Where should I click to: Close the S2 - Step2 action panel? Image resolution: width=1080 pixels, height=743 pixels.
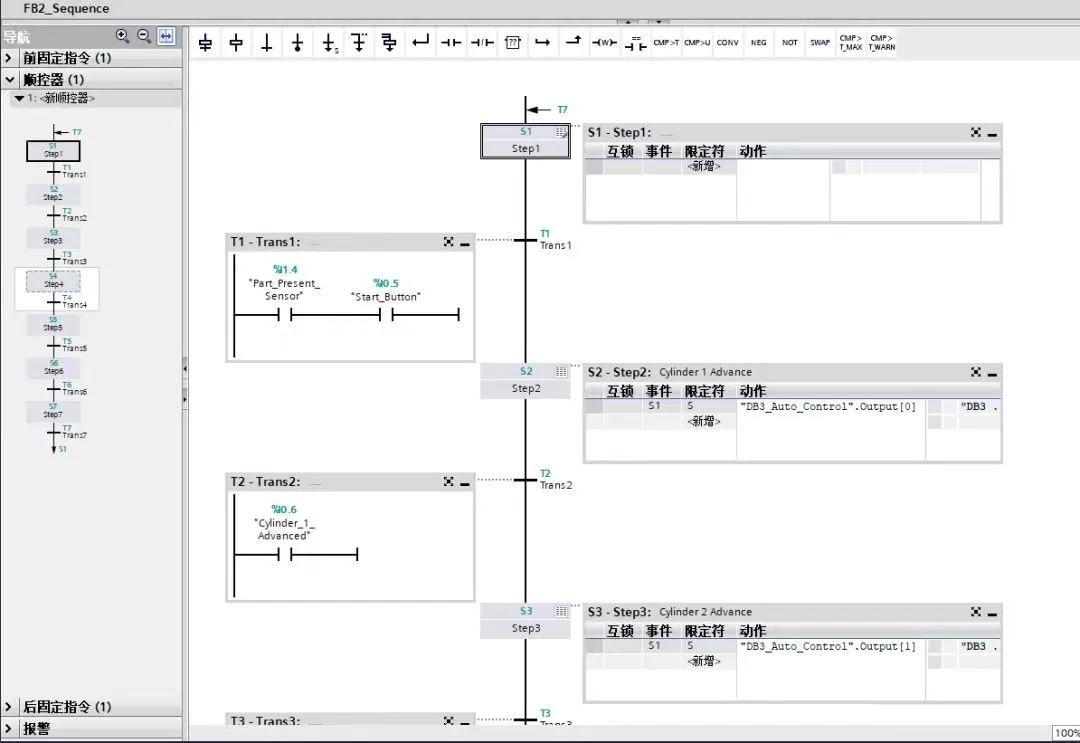(x=976, y=372)
